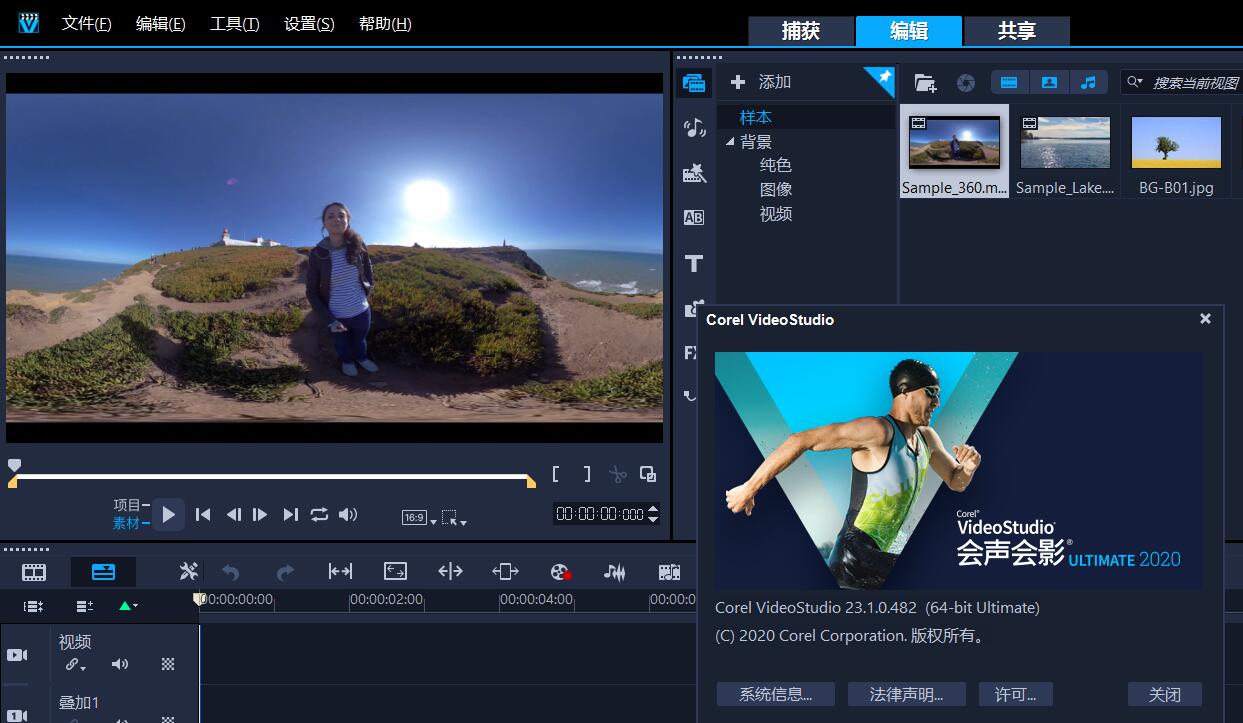Image resolution: width=1243 pixels, height=723 pixels.
Task: Open the 文件(F) menu
Action: click(x=86, y=23)
